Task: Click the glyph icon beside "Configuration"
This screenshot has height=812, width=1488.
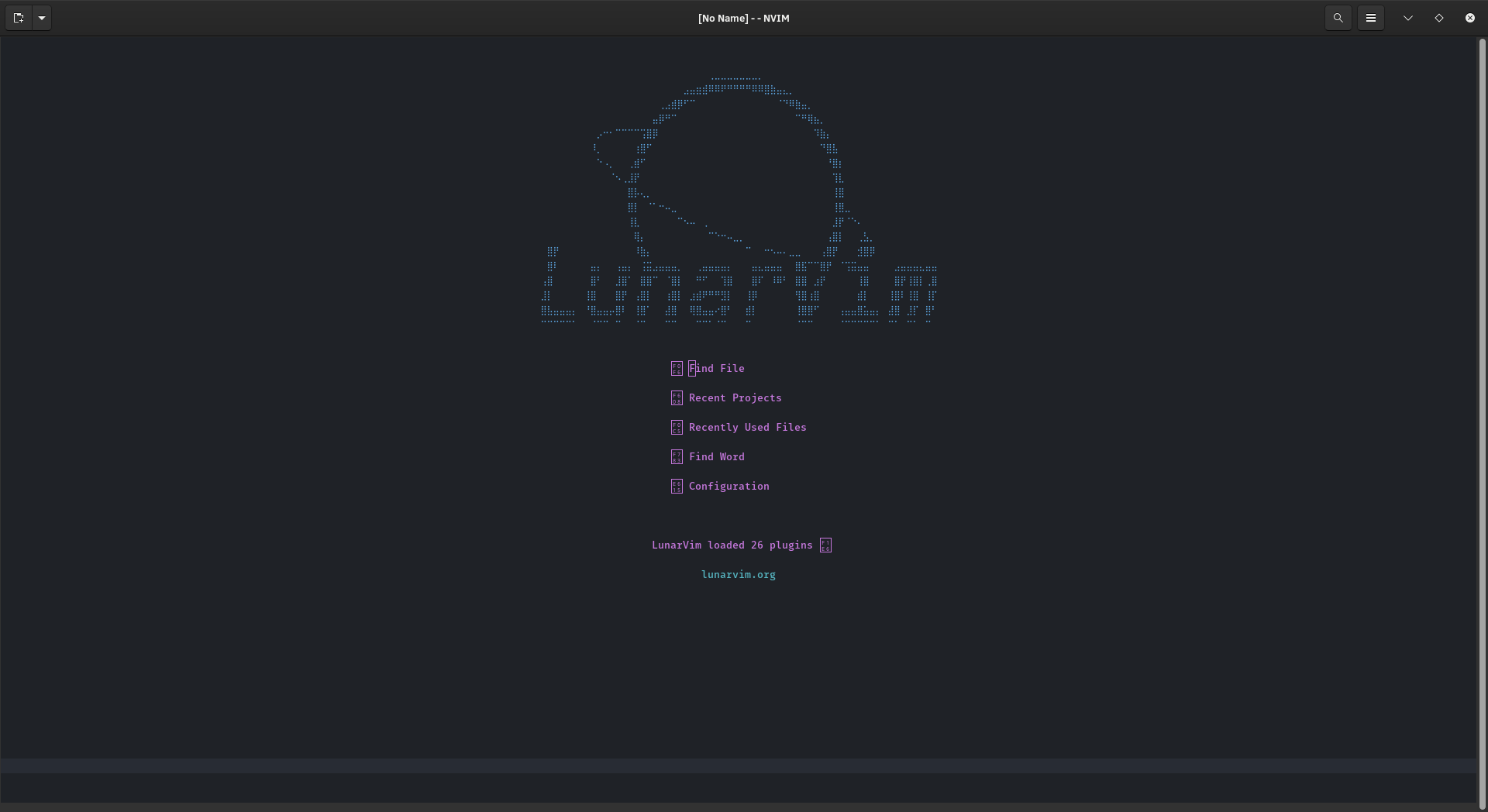Action: pyautogui.click(x=677, y=487)
